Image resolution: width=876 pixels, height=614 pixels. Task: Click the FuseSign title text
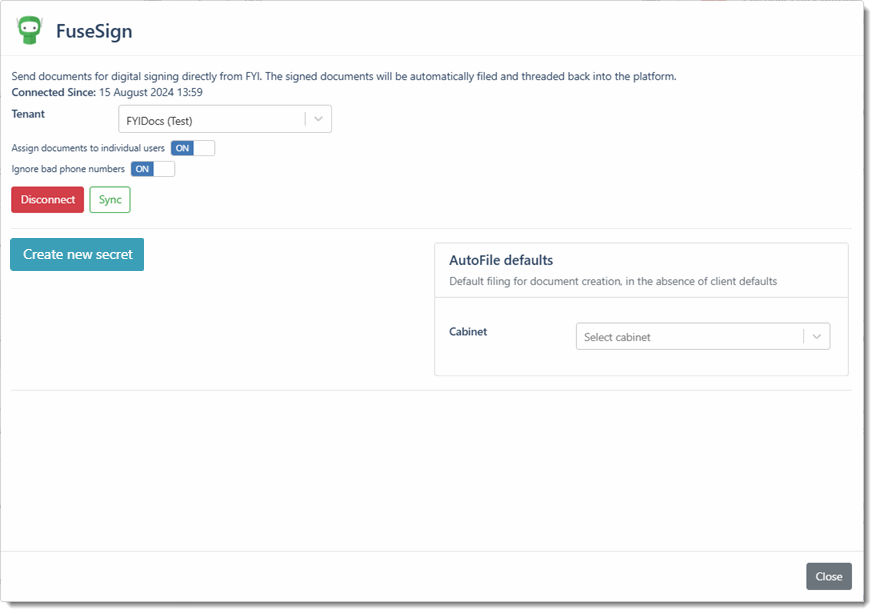click(x=94, y=31)
